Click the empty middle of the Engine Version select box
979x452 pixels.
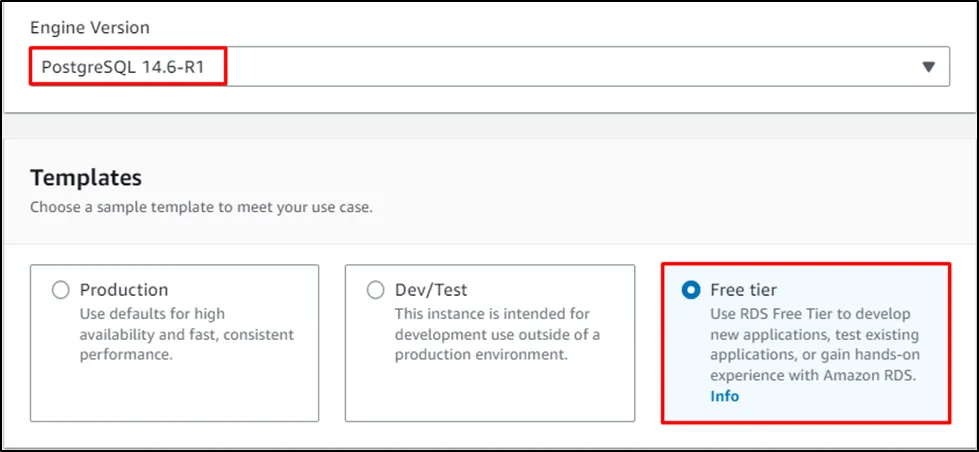[x=560, y=67]
